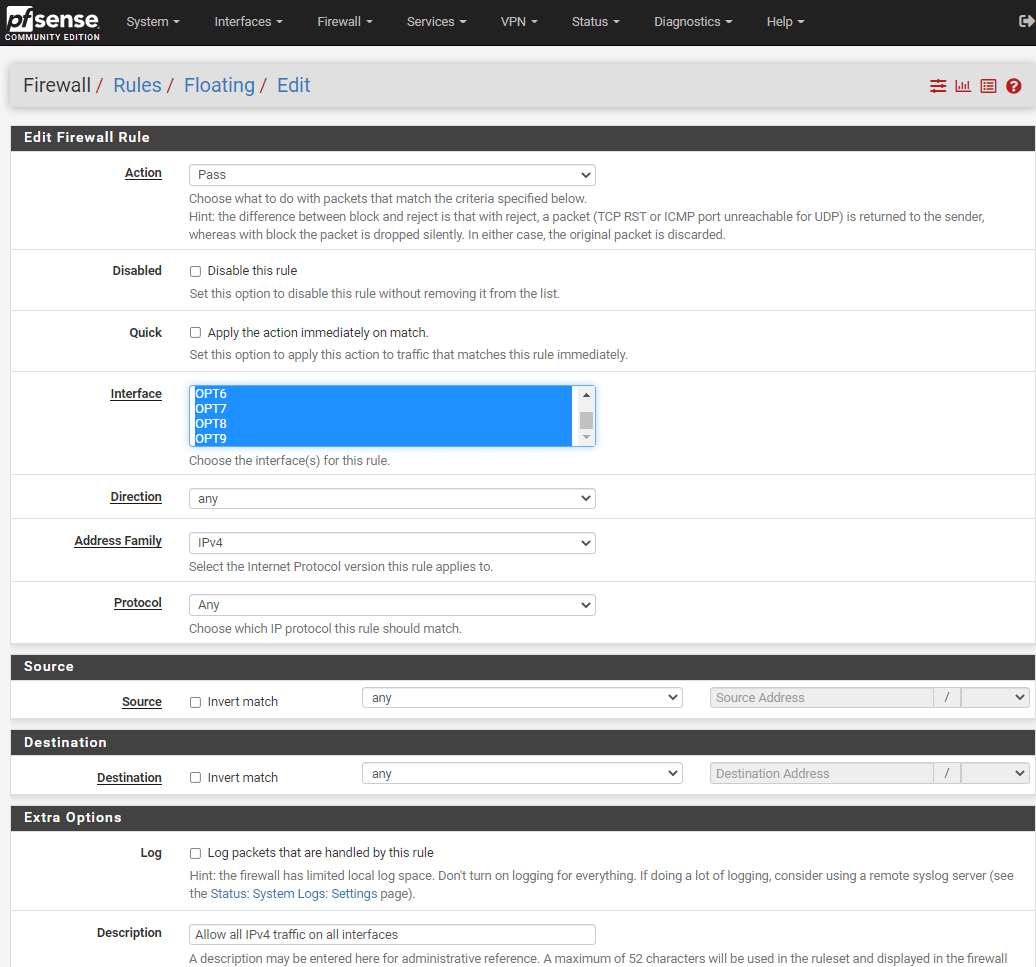
Task: Check Invert match for Source
Action: [195, 701]
